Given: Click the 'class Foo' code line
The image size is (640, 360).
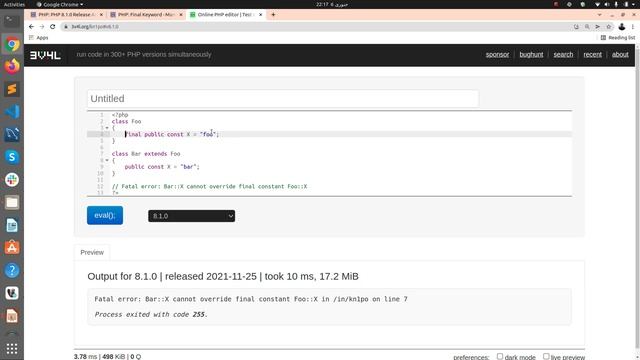Looking at the screenshot, I should click(x=126, y=121).
